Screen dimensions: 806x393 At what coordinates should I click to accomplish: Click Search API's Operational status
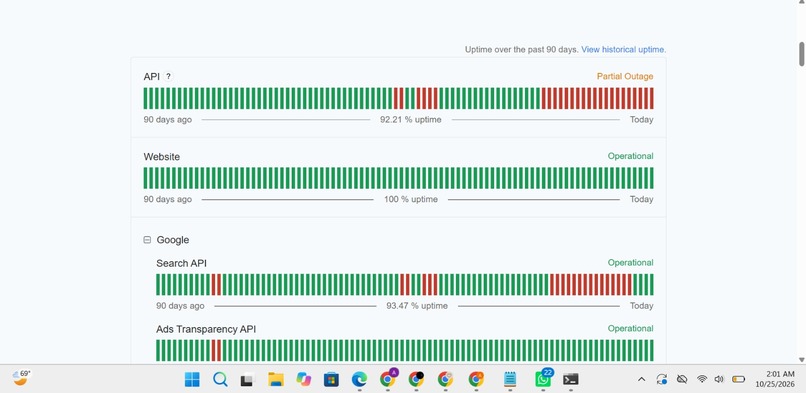click(x=630, y=263)
